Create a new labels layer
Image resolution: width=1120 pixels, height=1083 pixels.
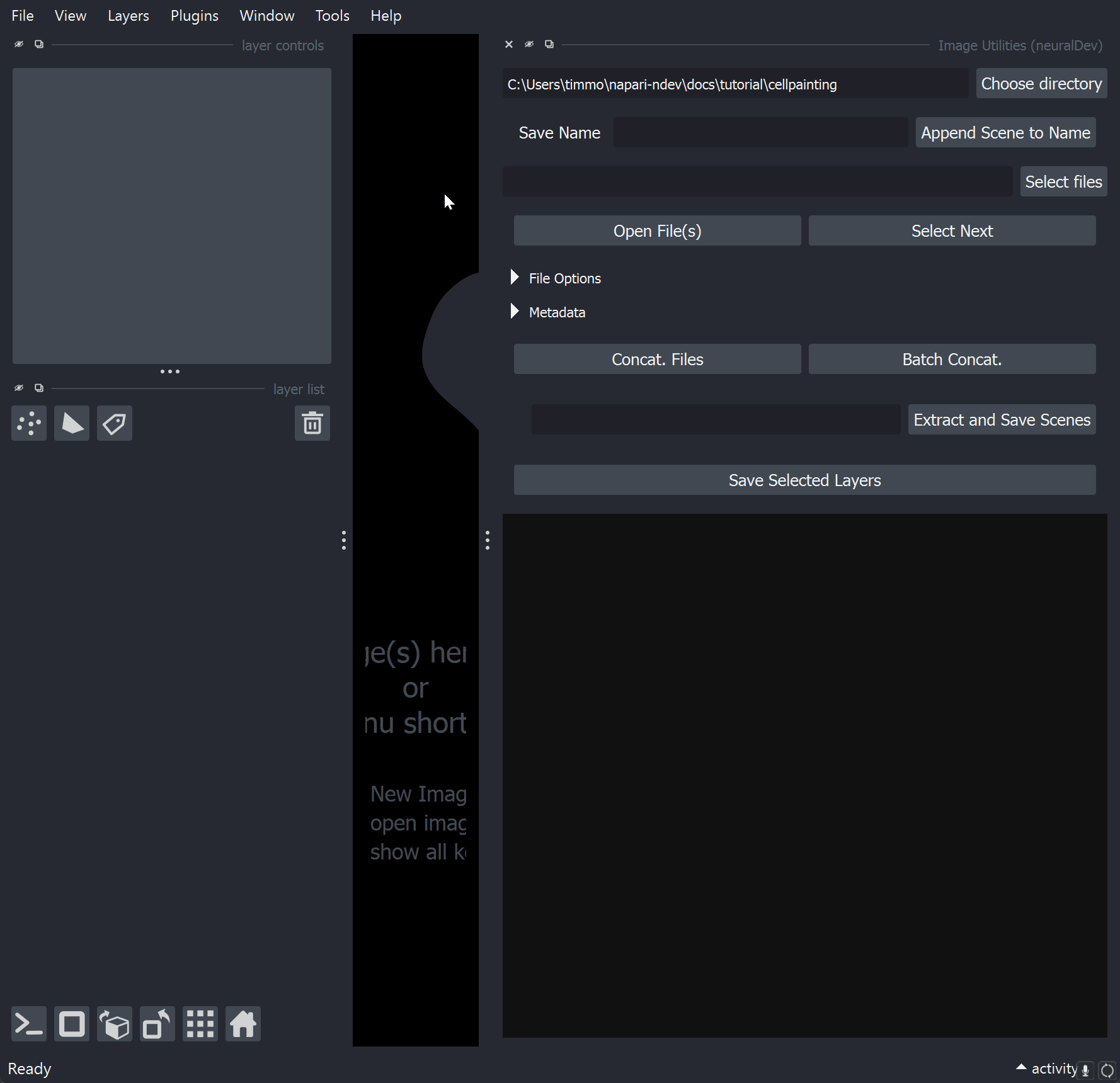[x=115, y=423]
